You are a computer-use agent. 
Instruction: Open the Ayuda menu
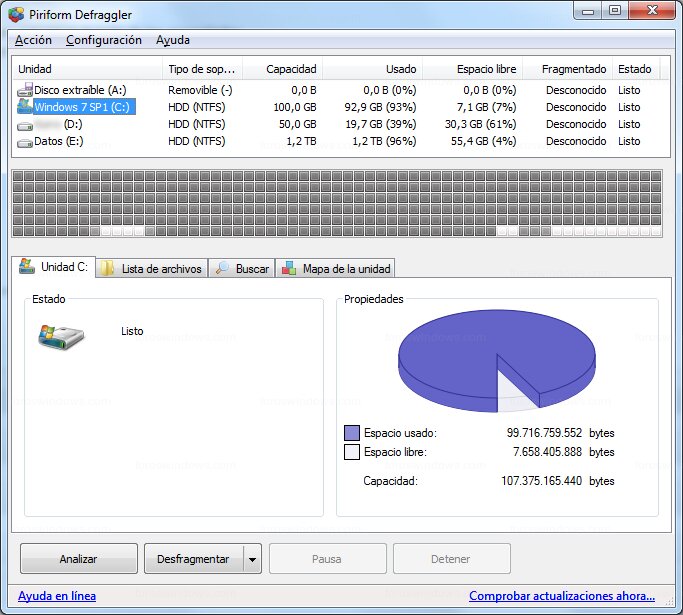point(173,40)
